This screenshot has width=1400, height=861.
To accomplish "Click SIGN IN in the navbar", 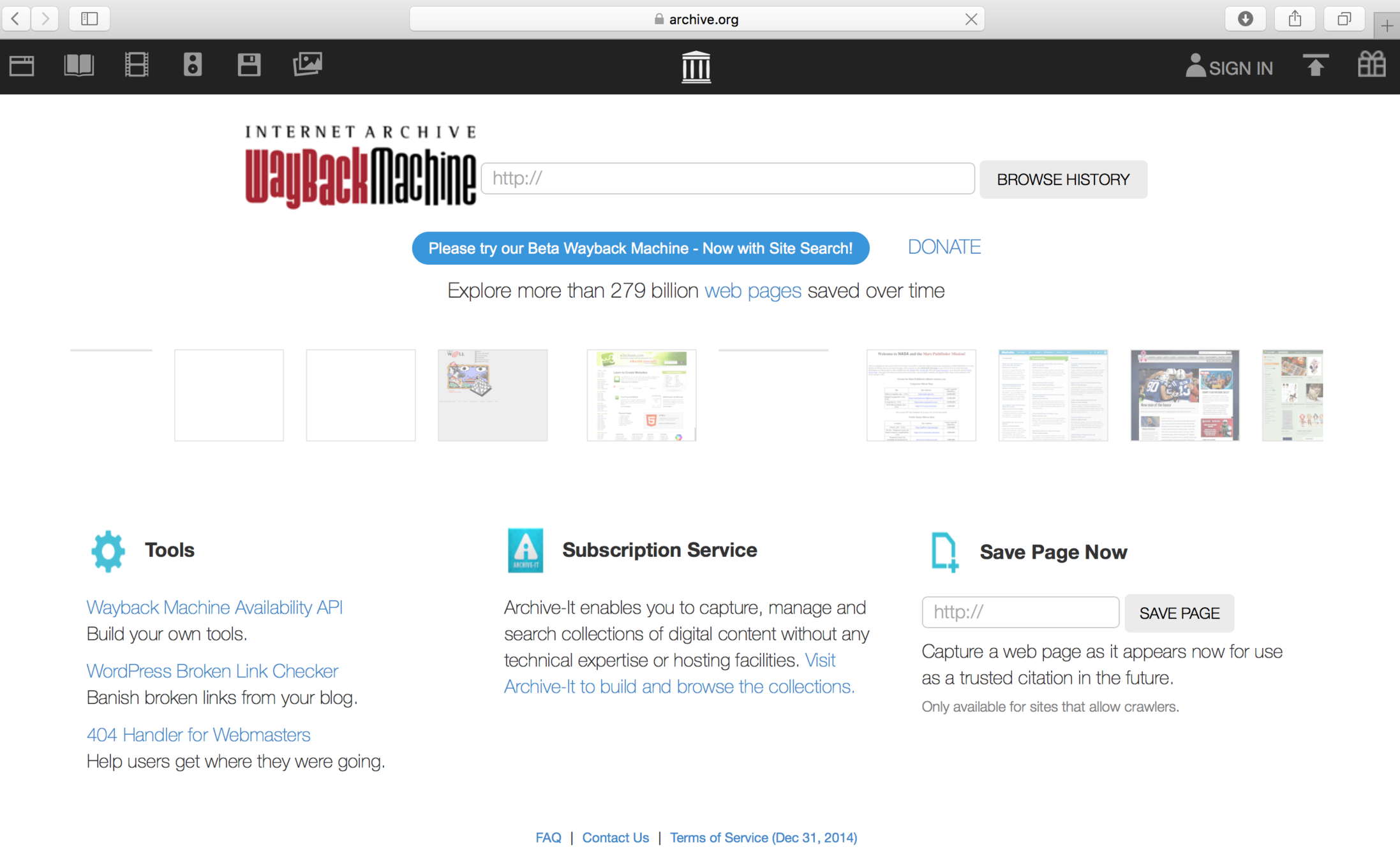I will [1229, 68].
